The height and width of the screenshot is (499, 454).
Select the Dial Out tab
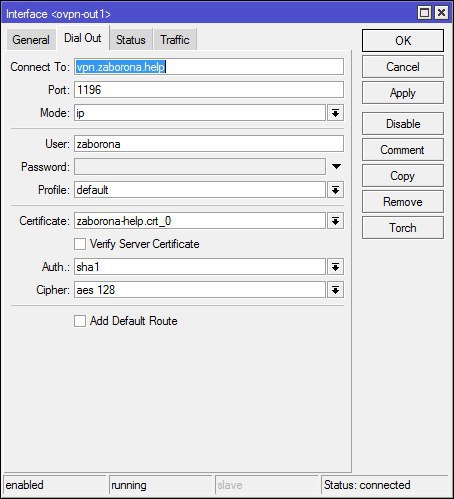pos(83,38)
